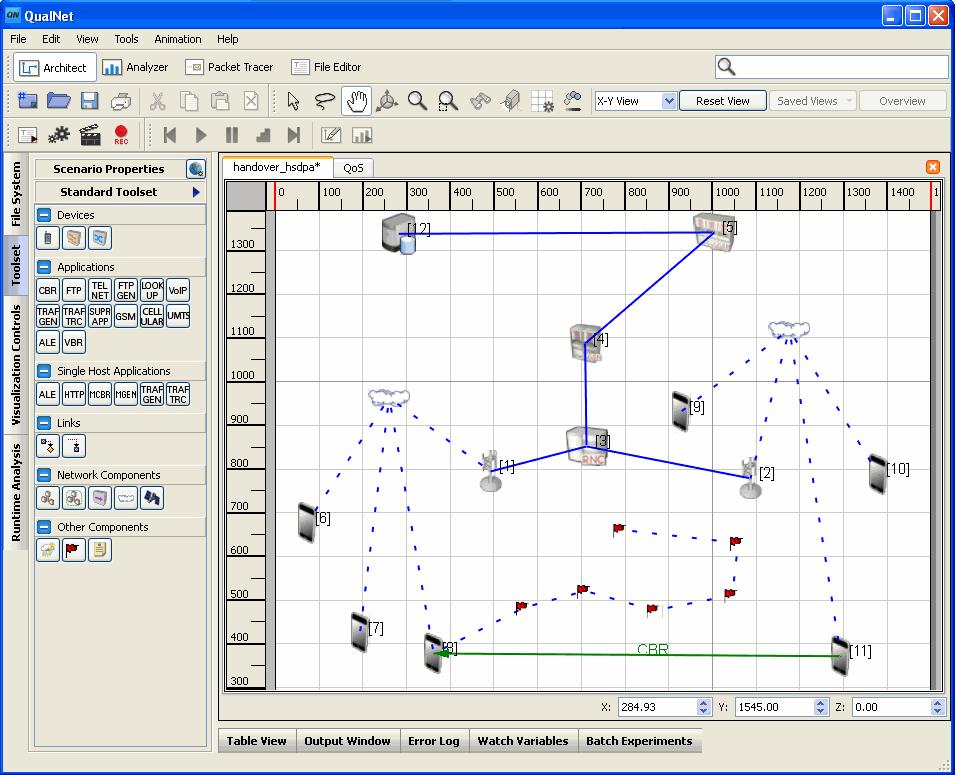Select the VBR application tool
Viewport: 956px width, 775px height.
(x=74, y=342)
